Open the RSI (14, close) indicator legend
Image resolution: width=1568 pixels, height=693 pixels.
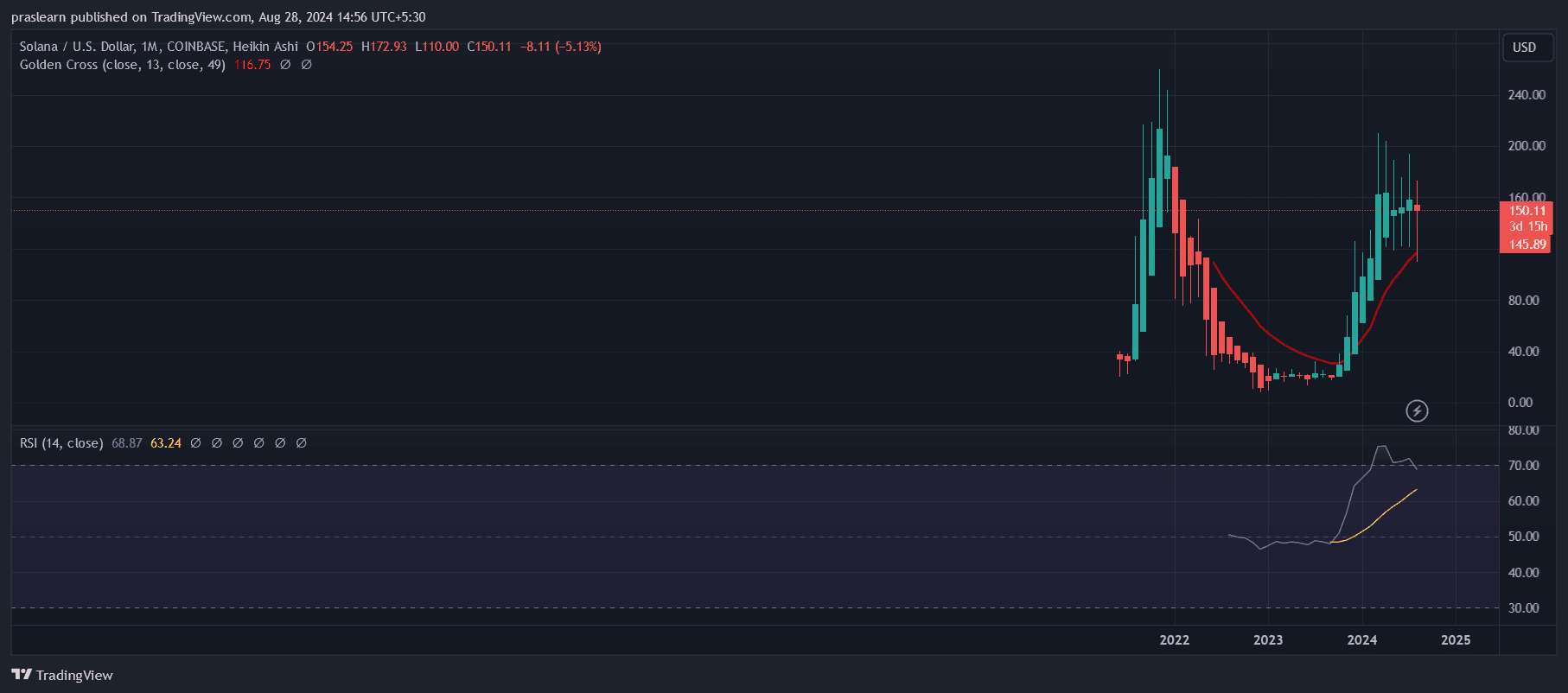pos(61,443)
